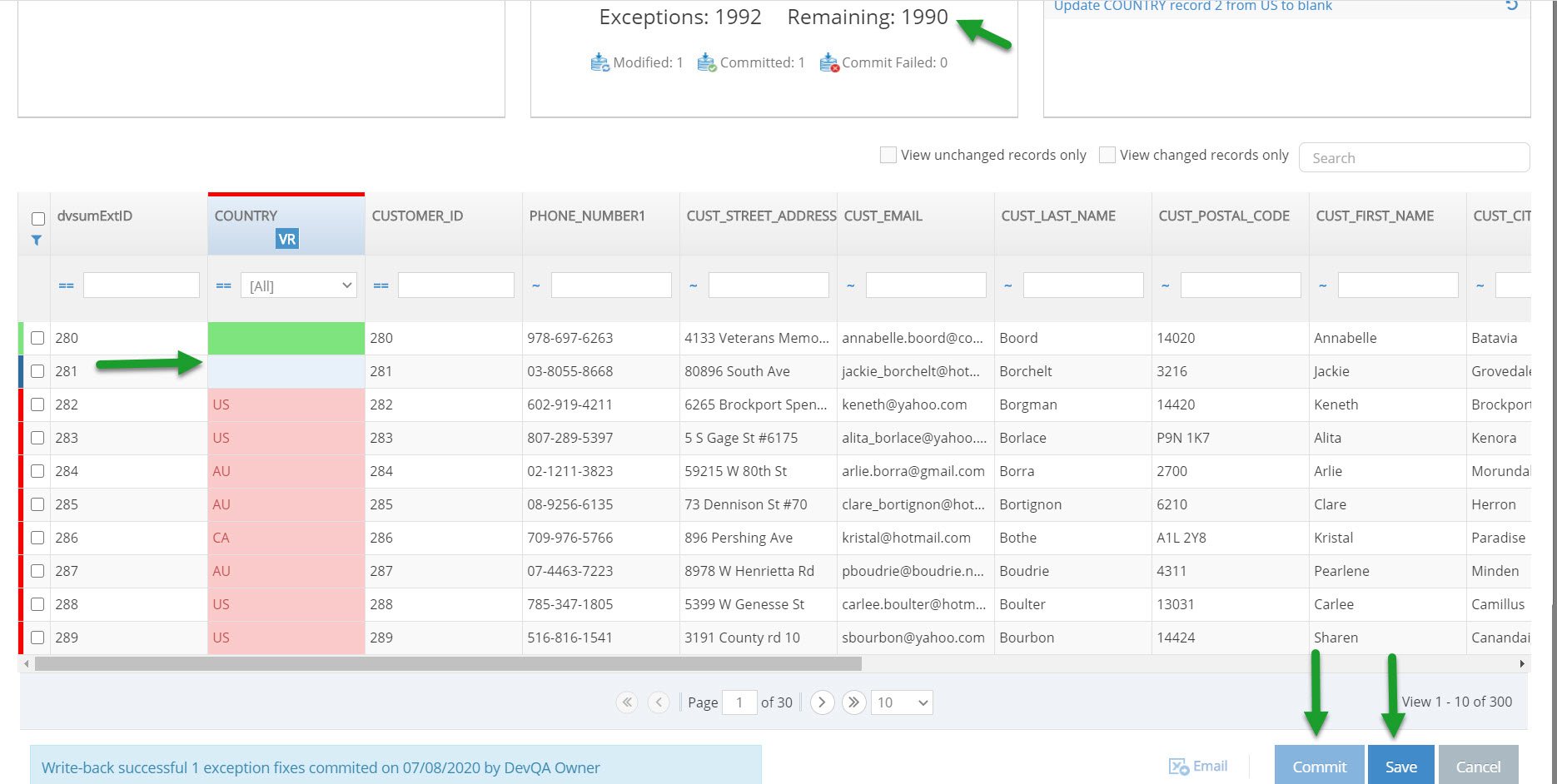This screenshot has height=784, width=1557.
Task: Click the Committed records icon
Action: click(x=707, y=62)
